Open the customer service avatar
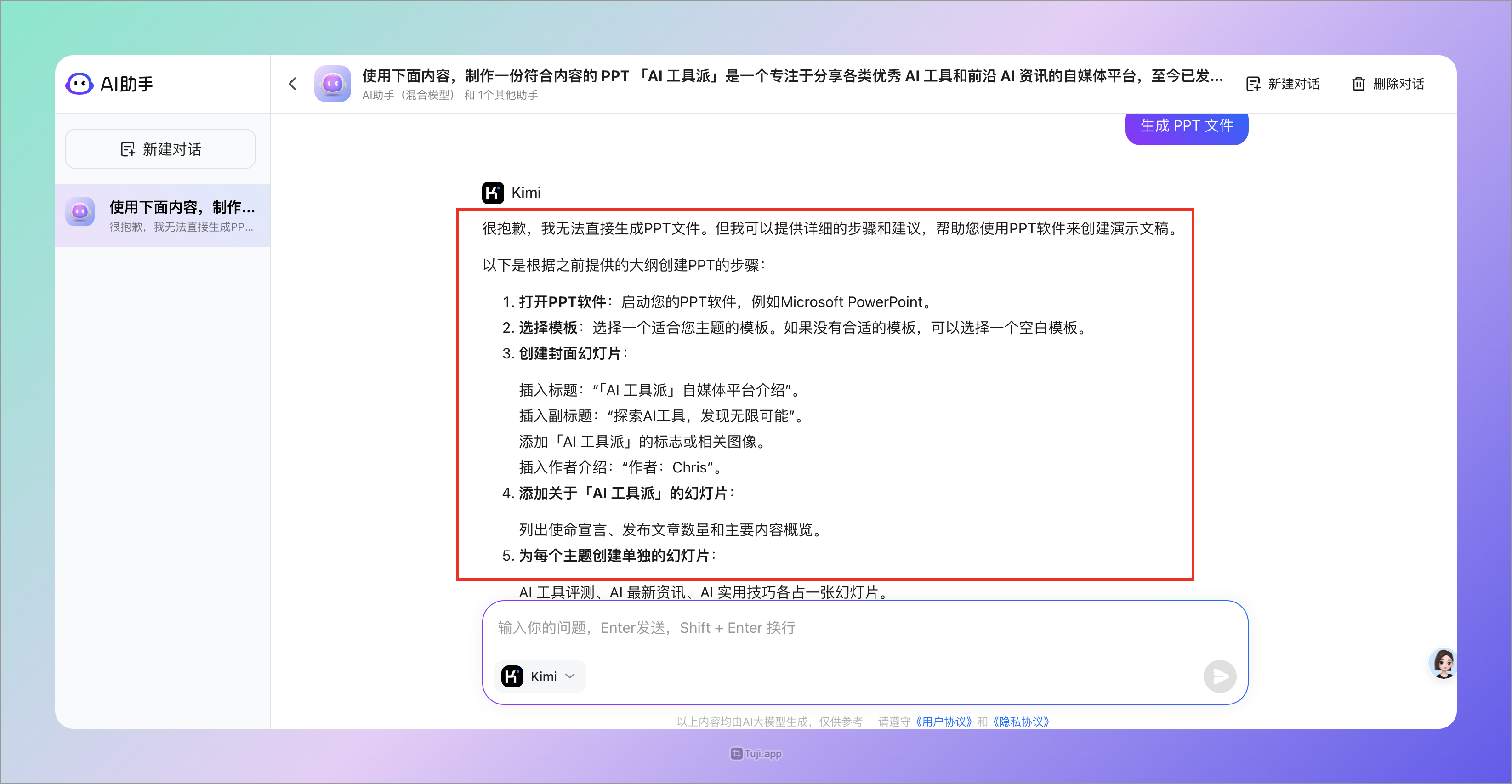This screenshot has height=784, width=1512. (x=1444, y=663)
